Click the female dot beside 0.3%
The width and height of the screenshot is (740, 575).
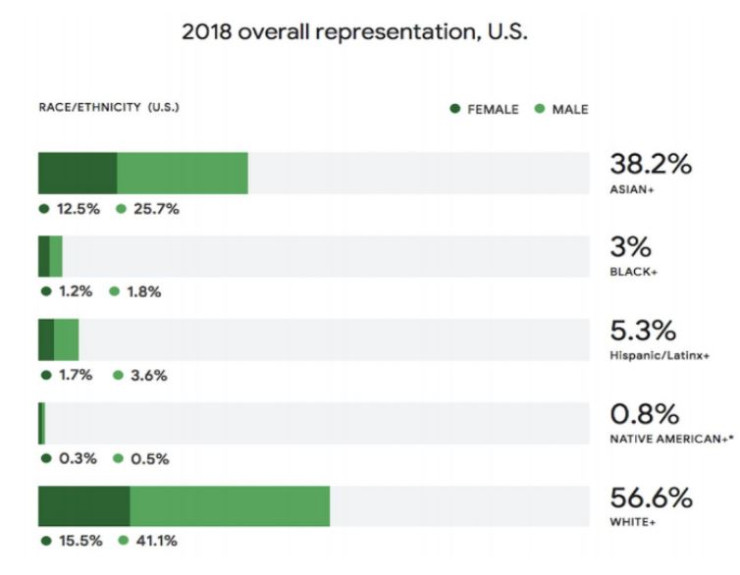(x=44, y=459)
